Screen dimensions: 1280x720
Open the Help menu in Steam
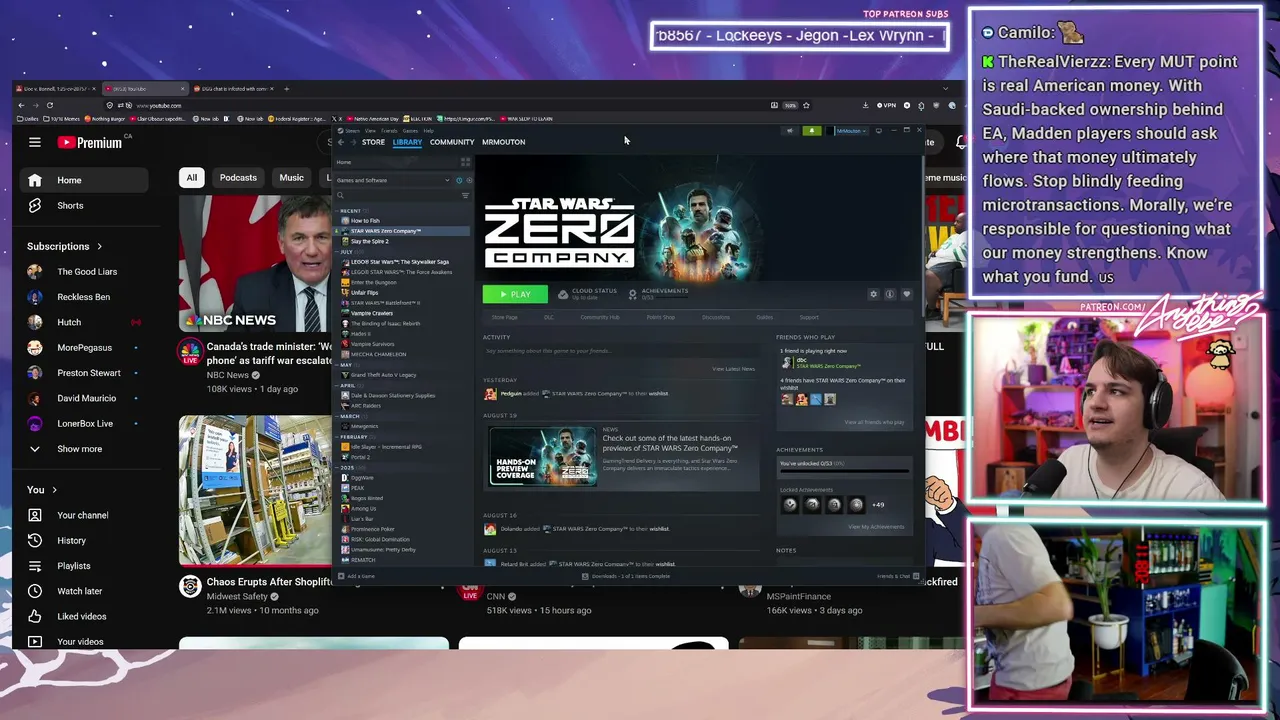428,131
